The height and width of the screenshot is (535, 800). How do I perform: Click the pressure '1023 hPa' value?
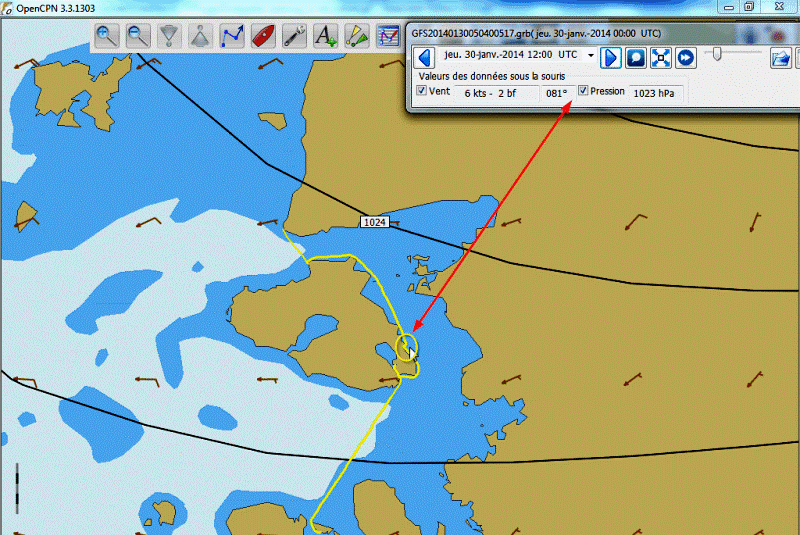(x=654, y=93)
